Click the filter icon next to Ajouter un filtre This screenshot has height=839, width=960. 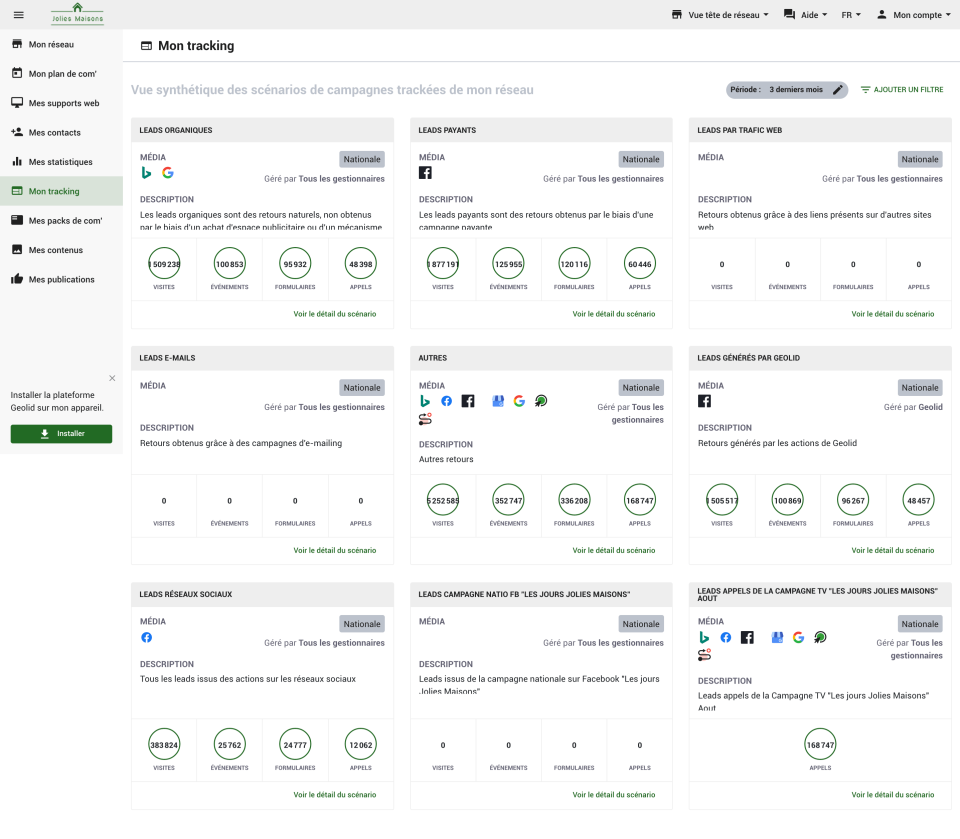pos(866,90)
